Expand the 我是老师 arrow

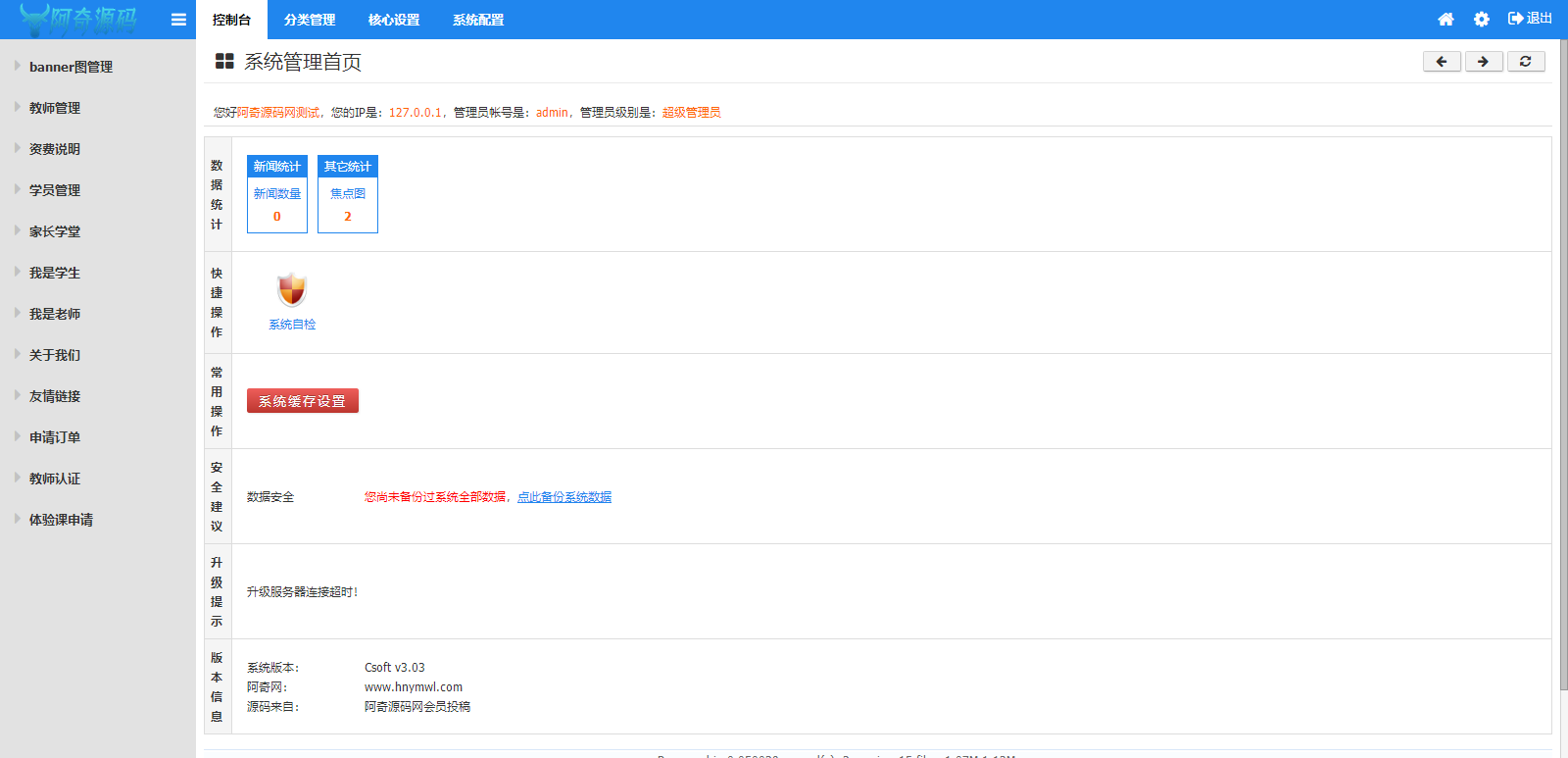[18, 313]
